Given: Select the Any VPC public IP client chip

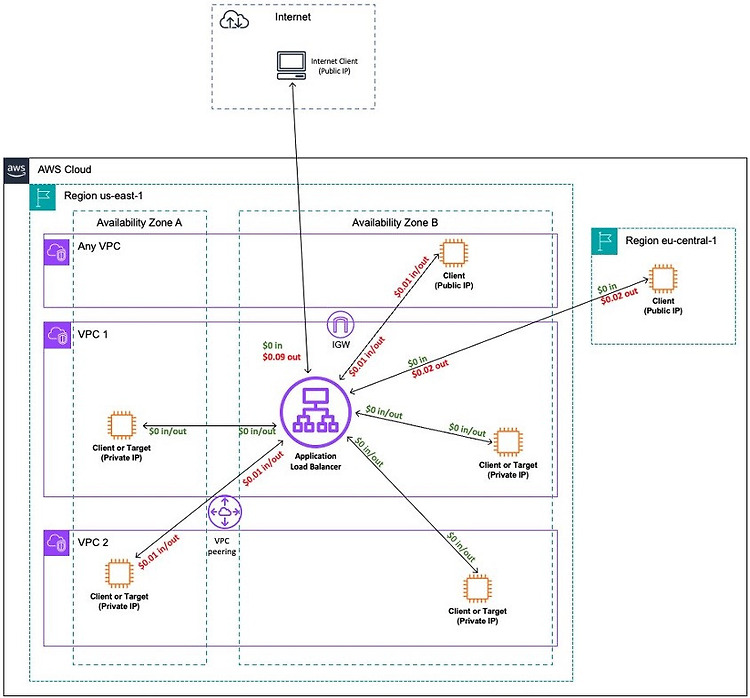Looking at the screenshot, I should point(454,253).
